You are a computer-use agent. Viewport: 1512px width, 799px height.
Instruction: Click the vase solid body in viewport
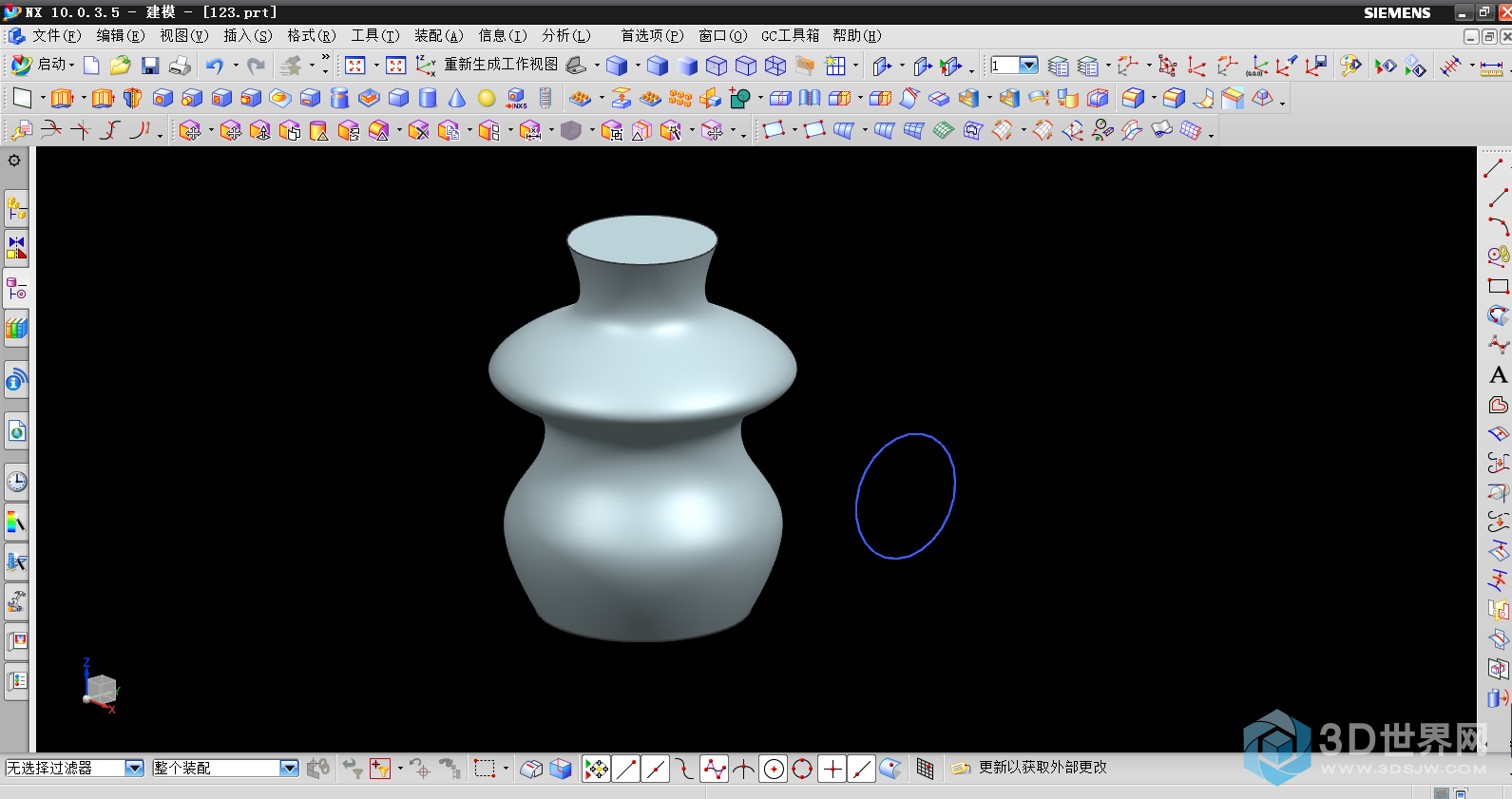pos(642,428)
